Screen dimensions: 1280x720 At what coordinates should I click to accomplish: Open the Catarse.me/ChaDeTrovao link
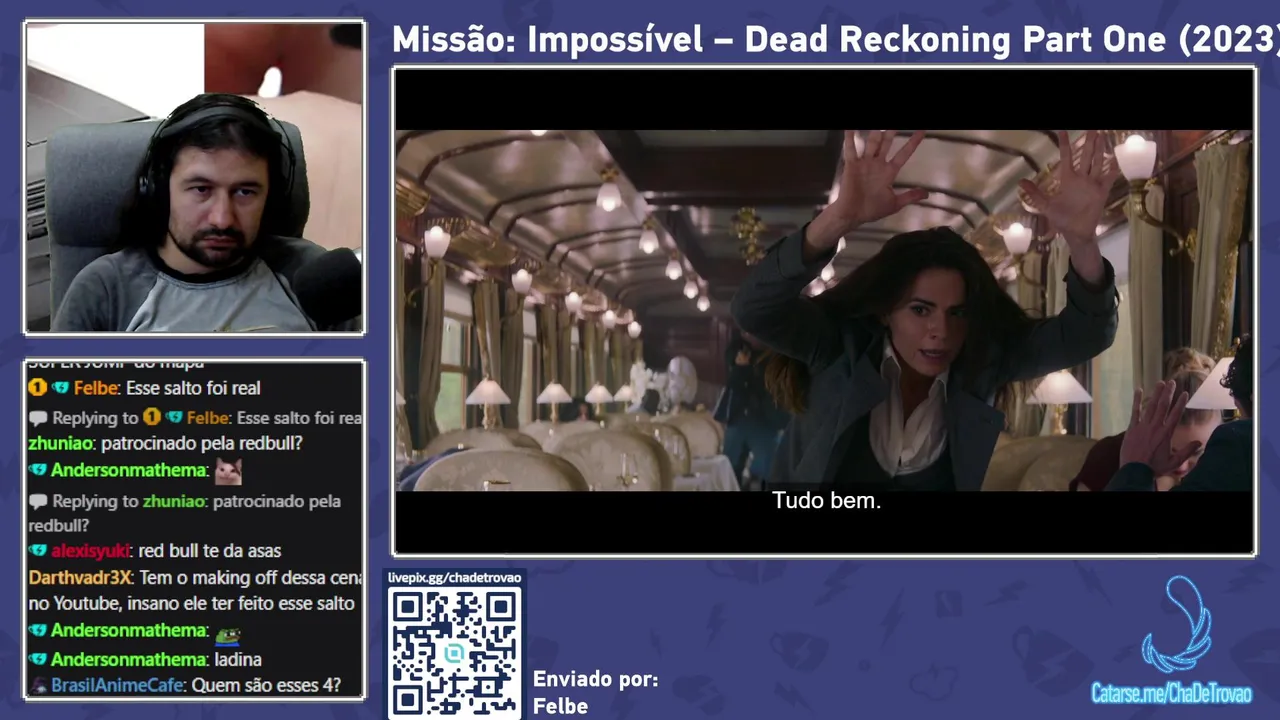(x=1171, y=694)
